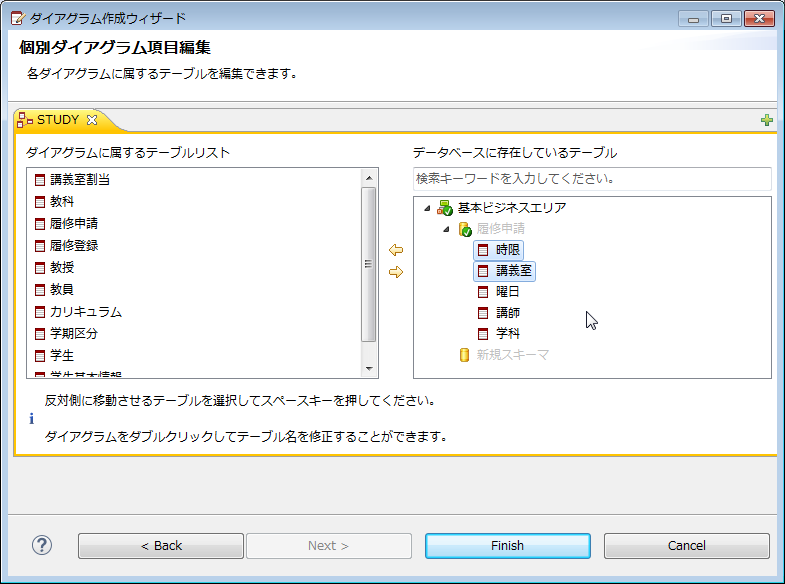Click the wizard title bar icon
Image resolution: width=785 pixels, height=584 pixels.
(x=18, y=19)
